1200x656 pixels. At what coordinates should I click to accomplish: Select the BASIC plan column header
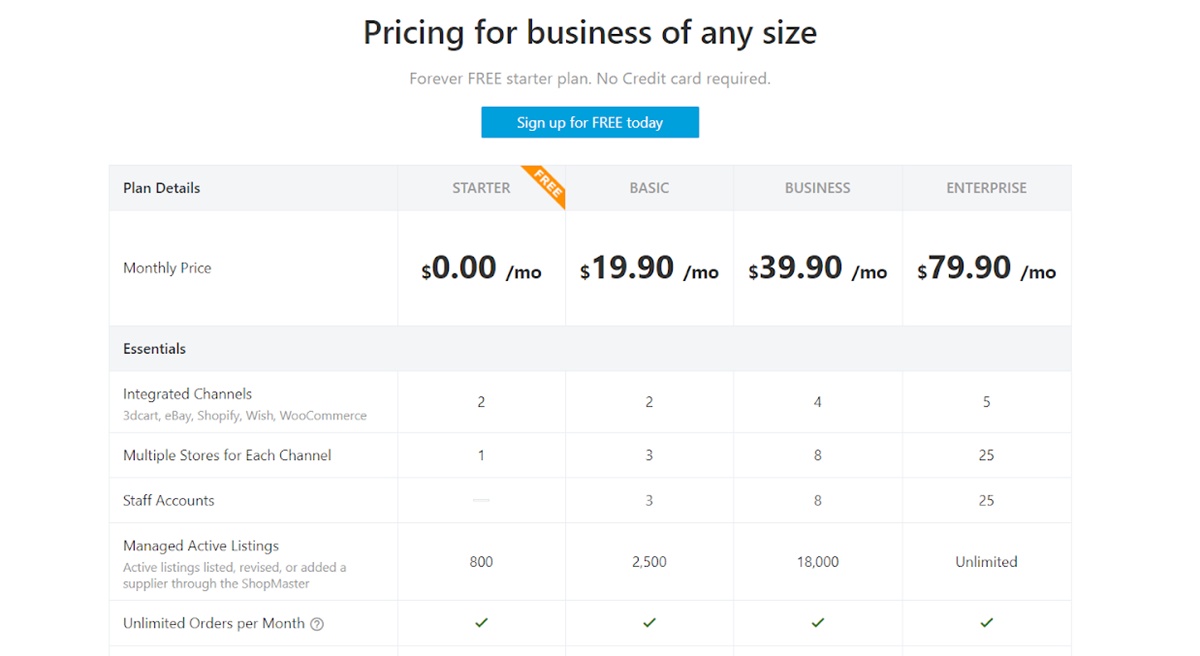point(649,188)
